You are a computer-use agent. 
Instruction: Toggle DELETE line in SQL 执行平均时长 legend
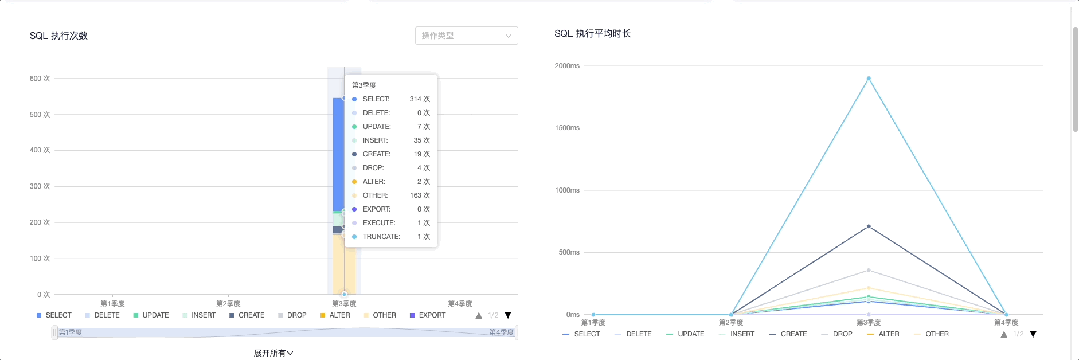point(633,334)
